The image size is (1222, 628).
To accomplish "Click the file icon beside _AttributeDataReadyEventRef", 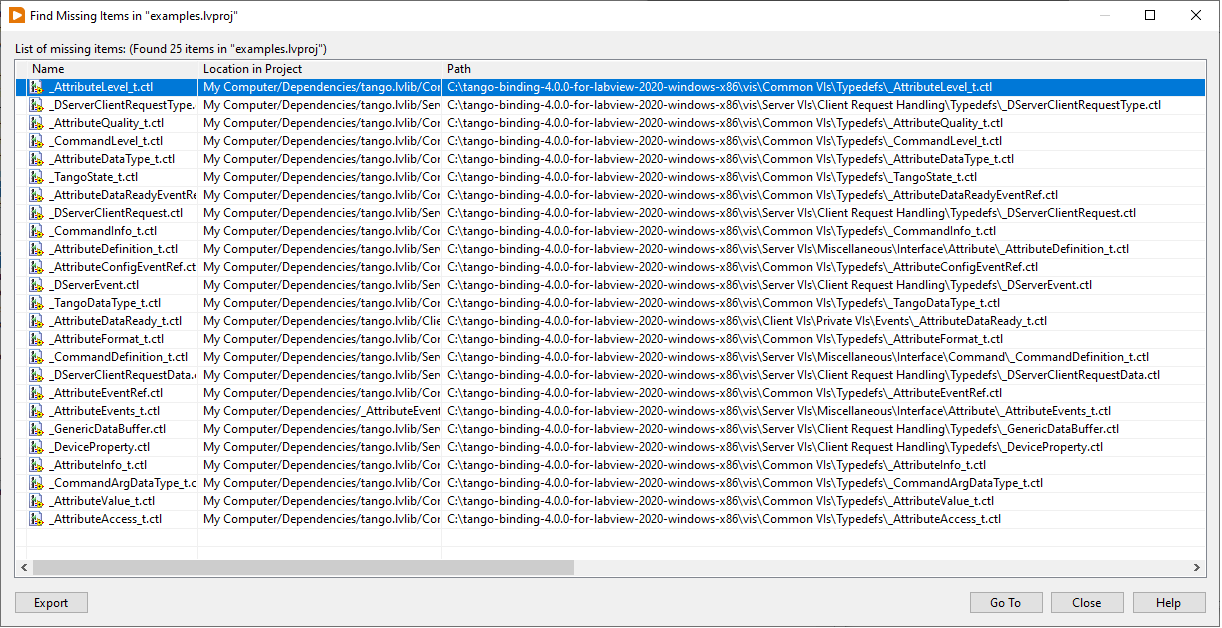I will pyautogui.click(x=36, y=195).
